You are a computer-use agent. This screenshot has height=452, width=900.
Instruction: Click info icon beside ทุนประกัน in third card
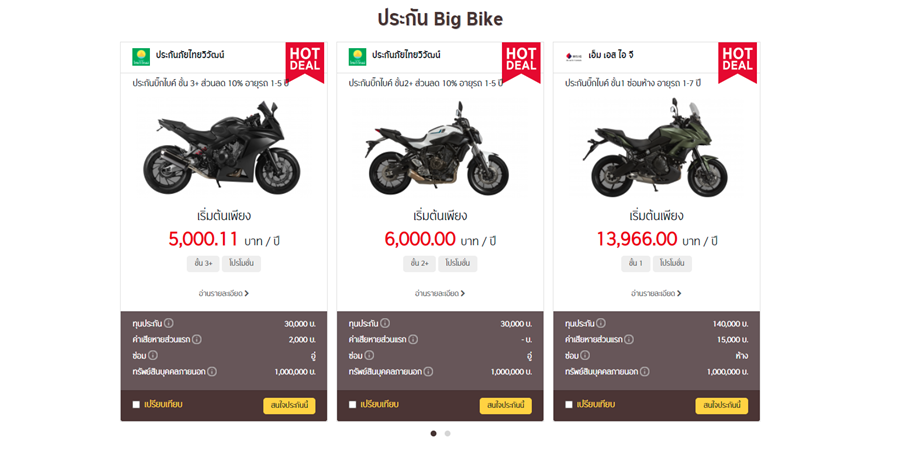[x=601, y=323]
